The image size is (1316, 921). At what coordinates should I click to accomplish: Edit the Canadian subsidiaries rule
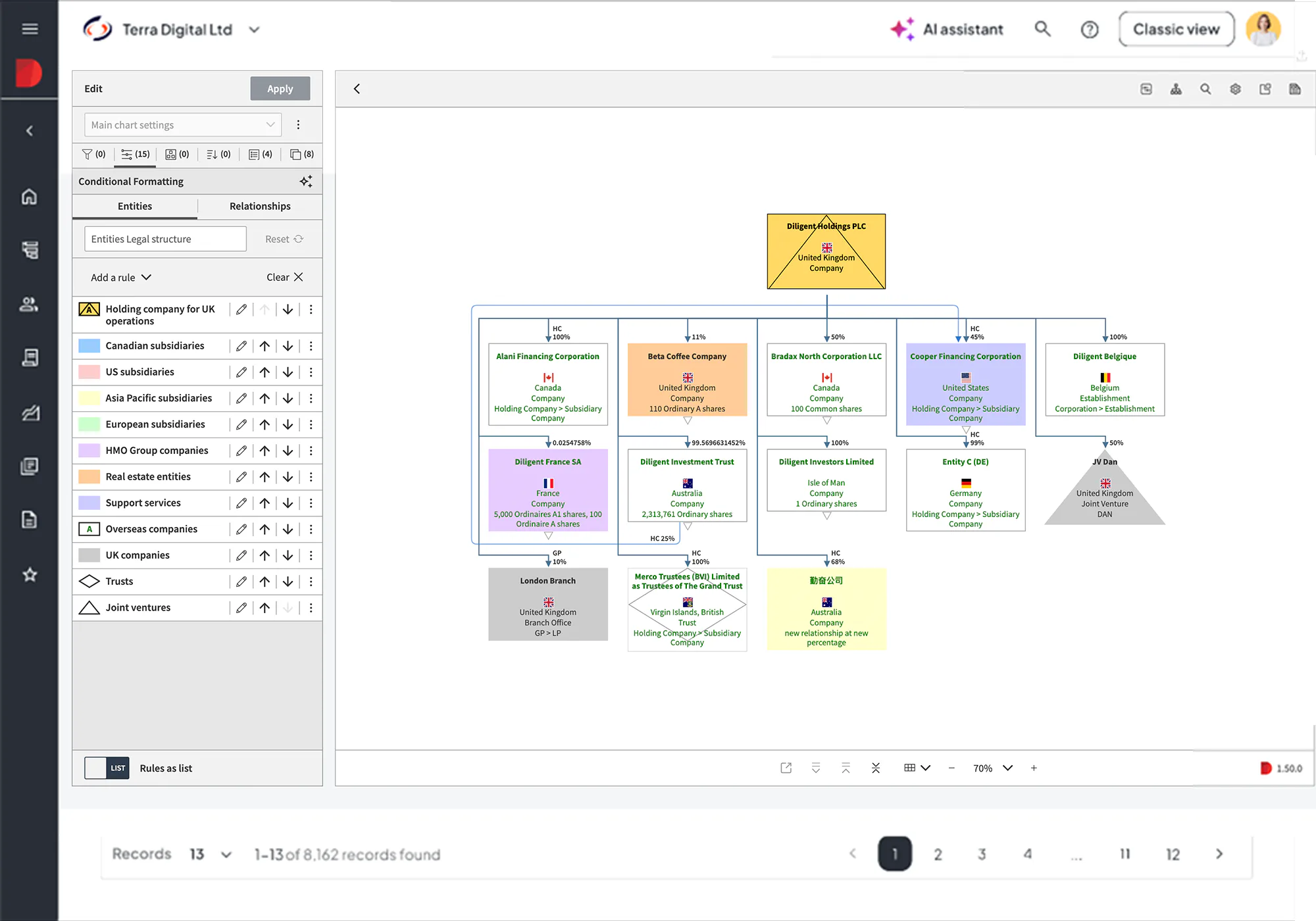click(241, 346)
